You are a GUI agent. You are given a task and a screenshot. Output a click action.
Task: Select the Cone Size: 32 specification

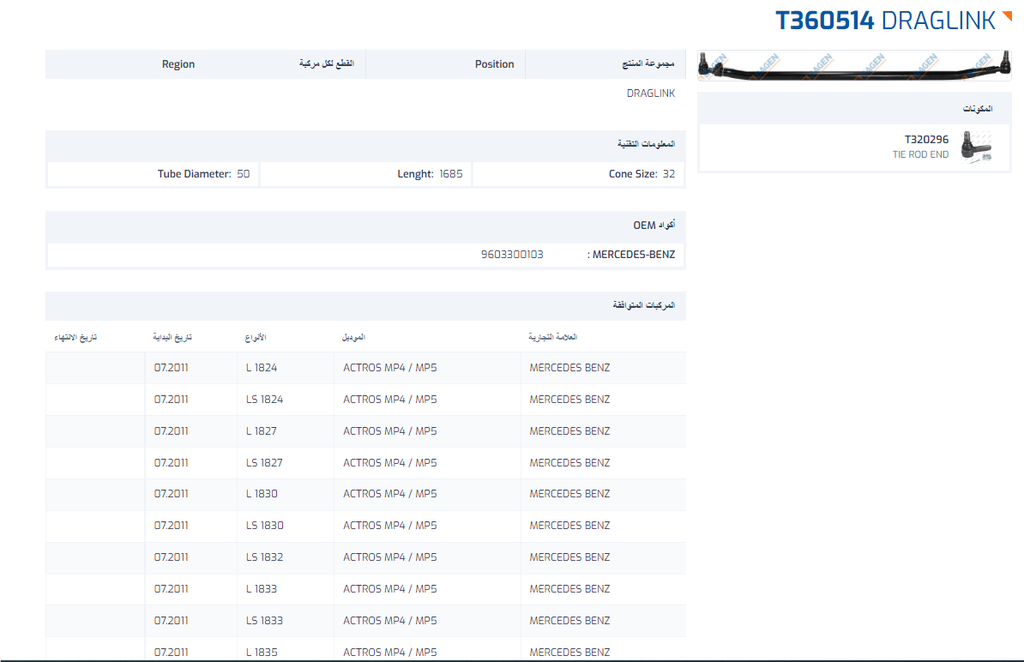(x=642, y=174)
